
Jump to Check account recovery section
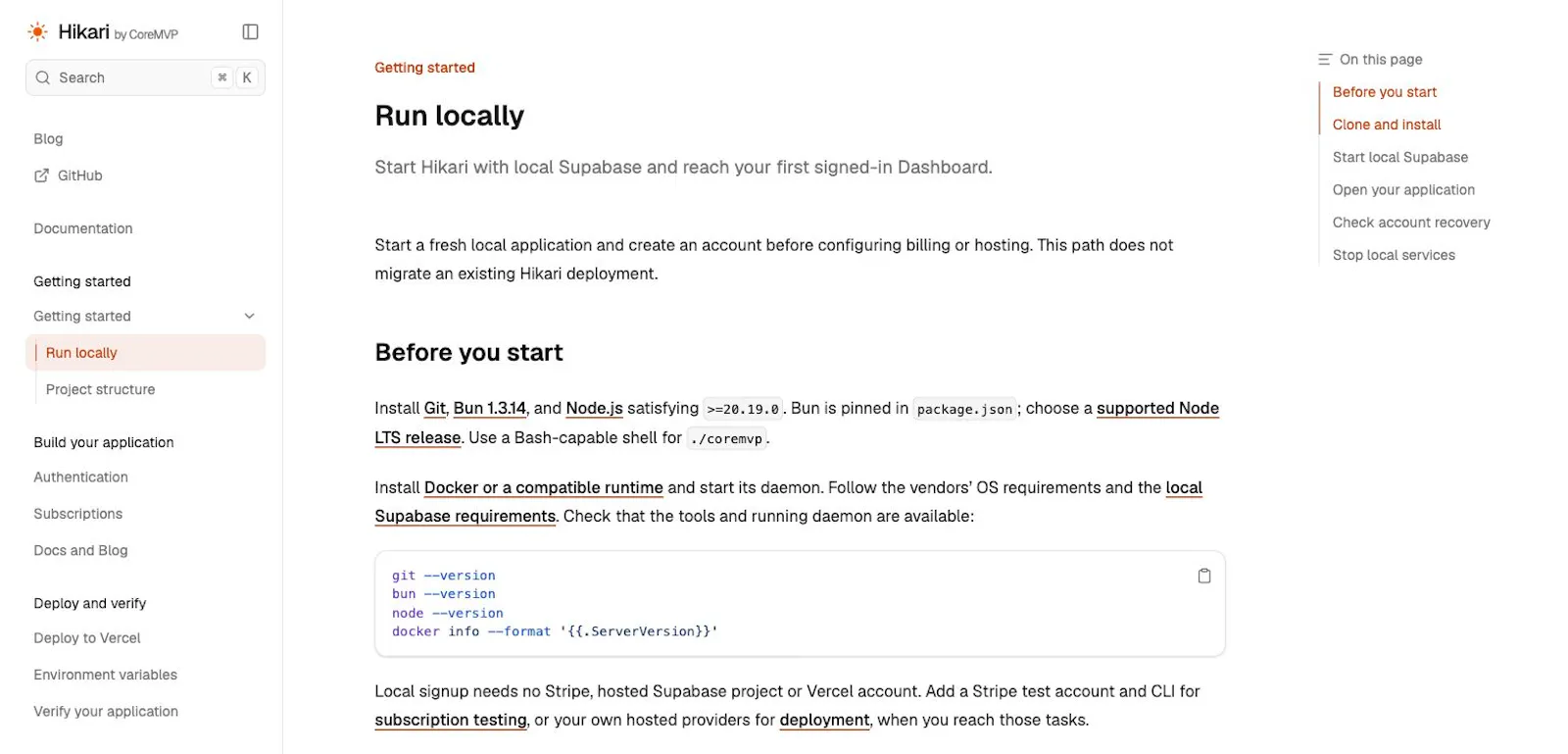1411,223
